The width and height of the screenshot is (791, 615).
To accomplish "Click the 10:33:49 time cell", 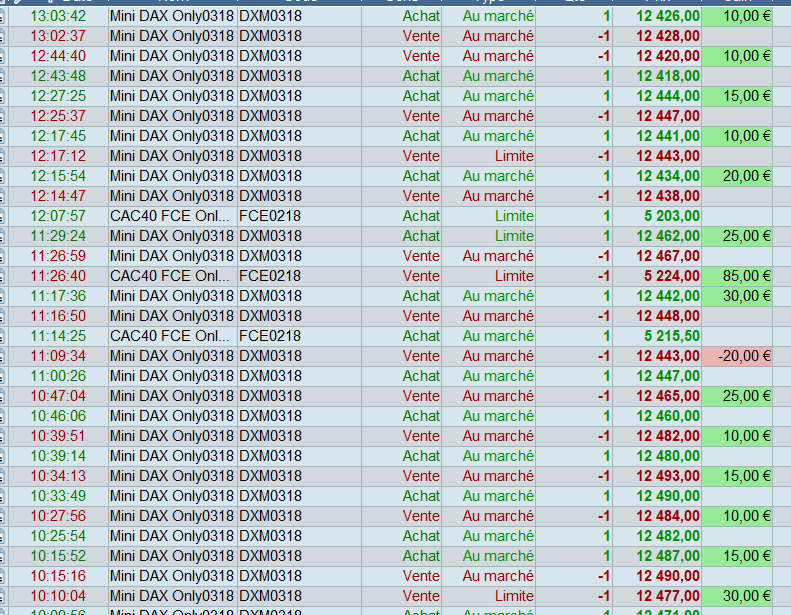I will pyautogui.click(x=58, y=496).
